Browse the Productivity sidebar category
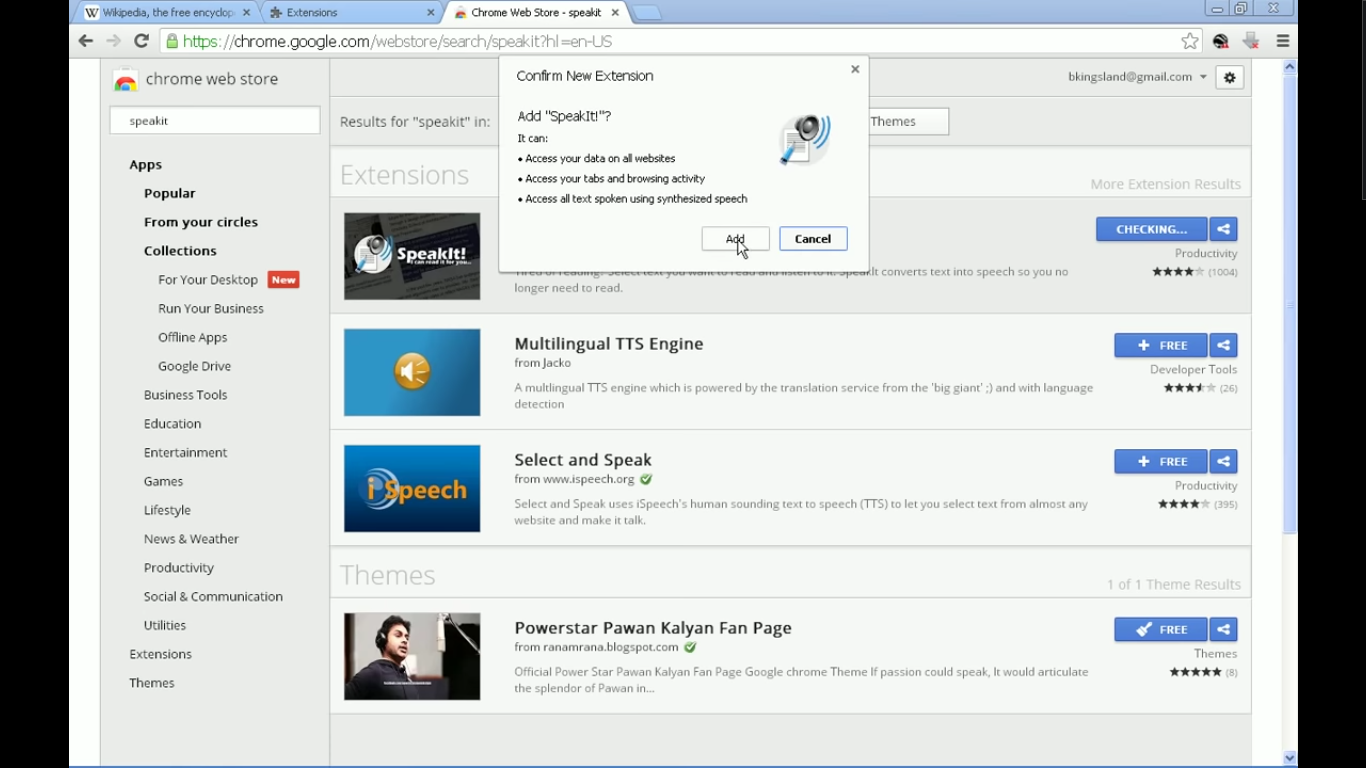This screenshot has height=768, width=1366. tap(179, 568)
